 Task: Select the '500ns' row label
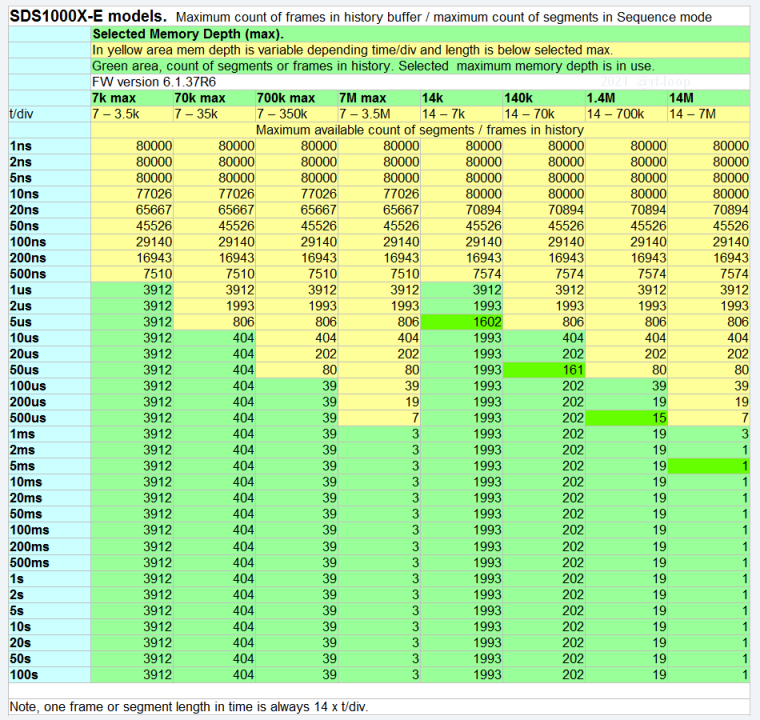[49, 274]
